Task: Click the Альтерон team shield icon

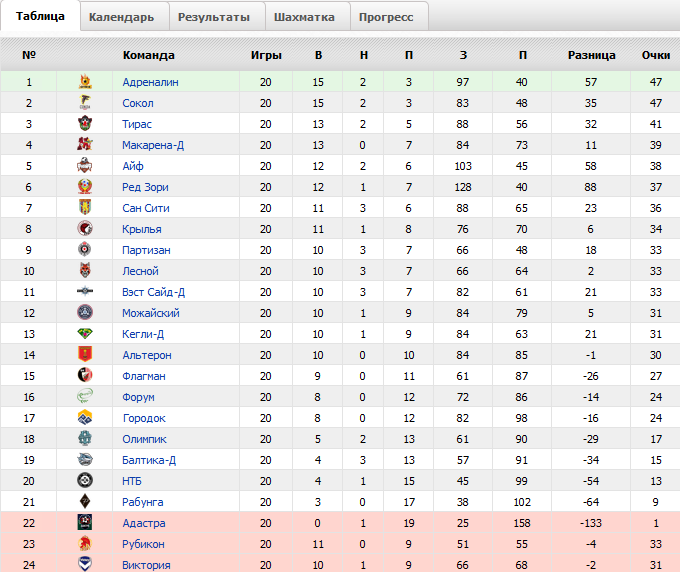Action: [x=85, y=355]
